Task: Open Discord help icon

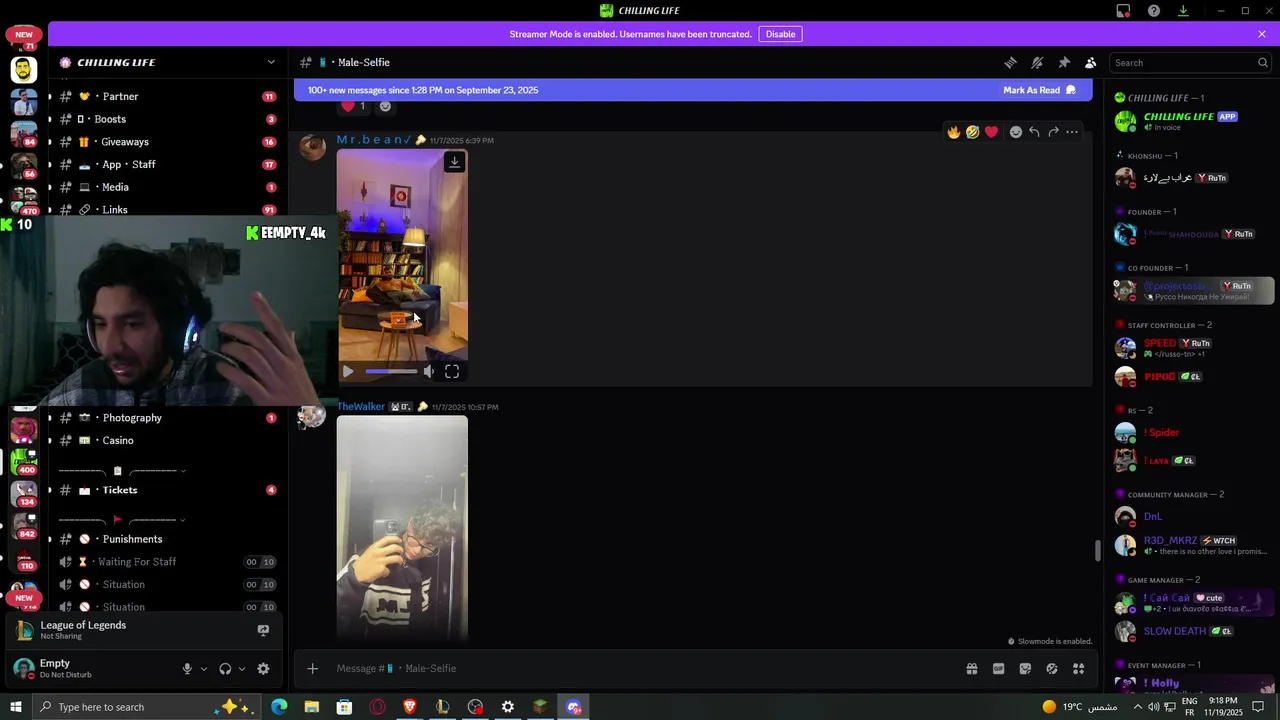Action: (x=1154, y=11)
